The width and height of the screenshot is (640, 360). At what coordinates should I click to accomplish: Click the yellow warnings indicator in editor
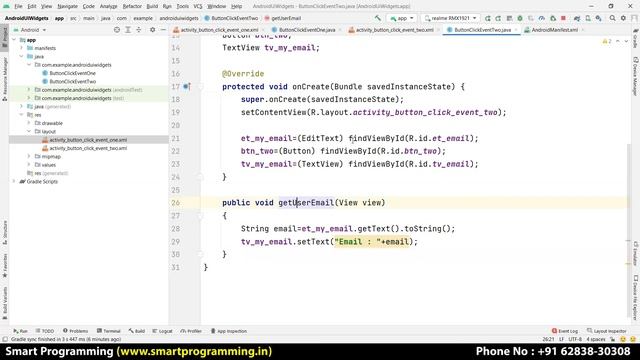607,41
